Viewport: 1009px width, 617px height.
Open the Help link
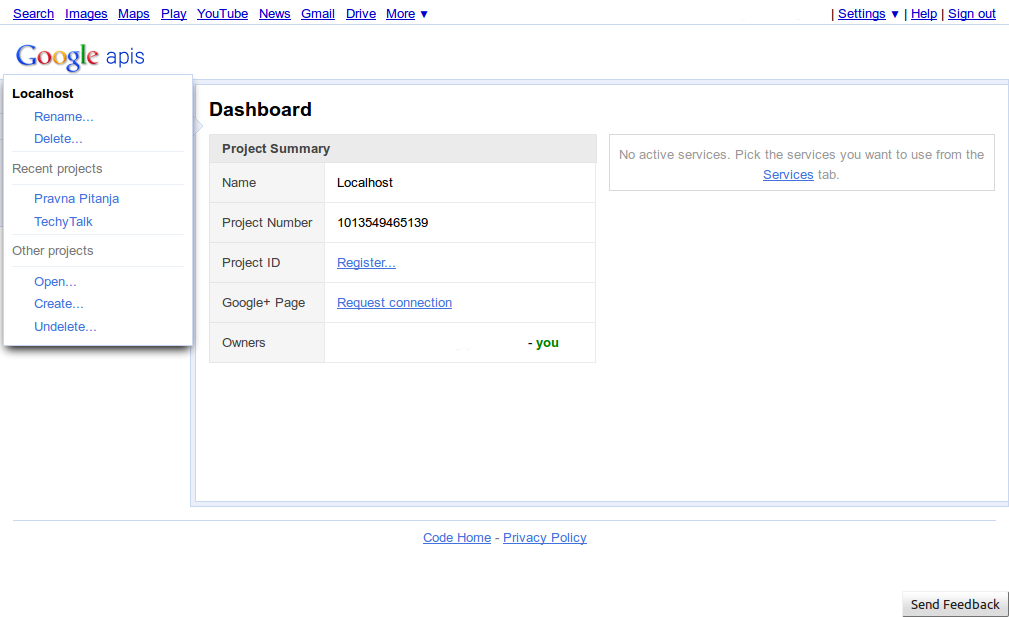pos(924,14)
